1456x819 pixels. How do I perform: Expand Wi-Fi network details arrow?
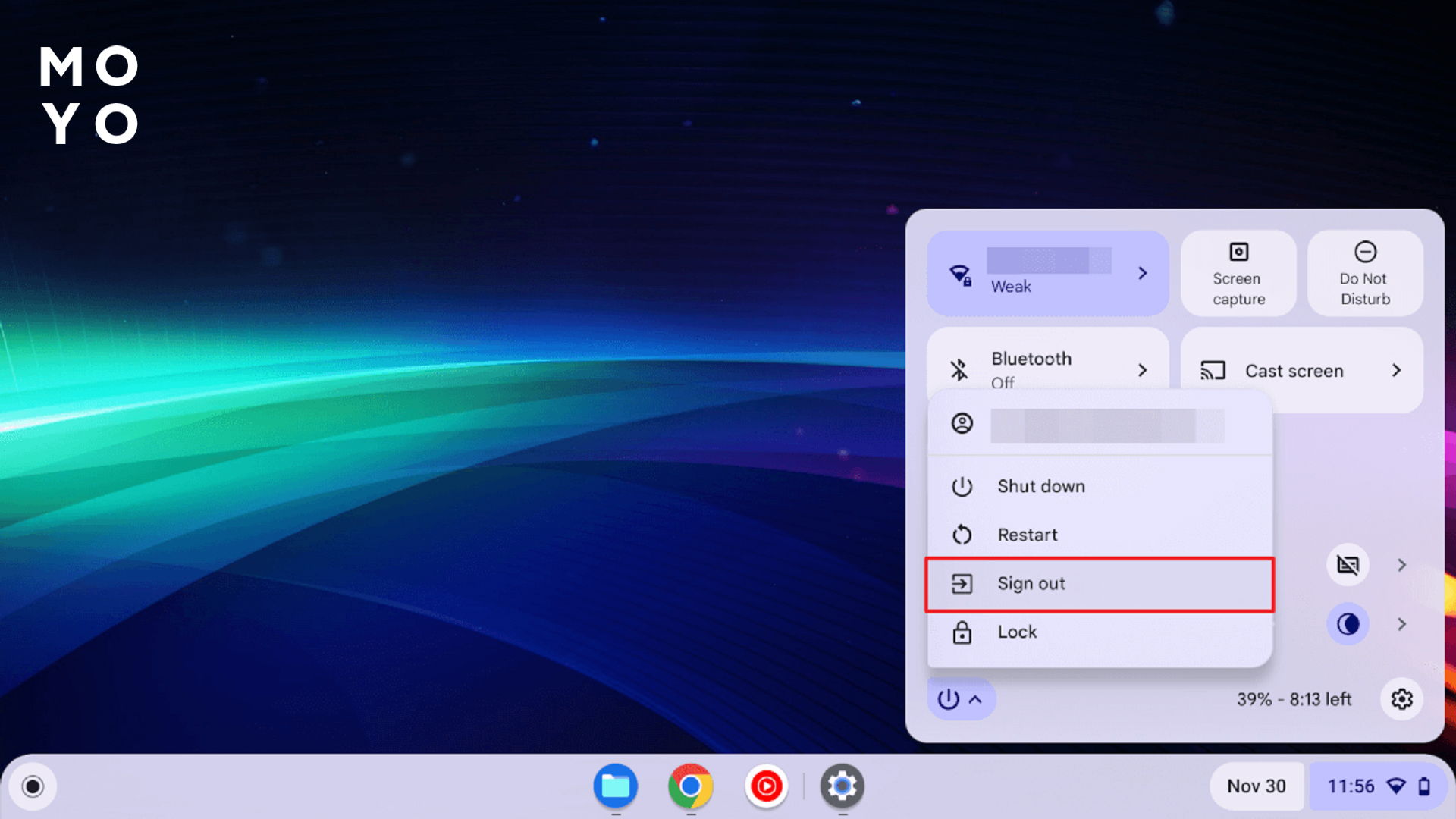click(x=1142, y=273)
